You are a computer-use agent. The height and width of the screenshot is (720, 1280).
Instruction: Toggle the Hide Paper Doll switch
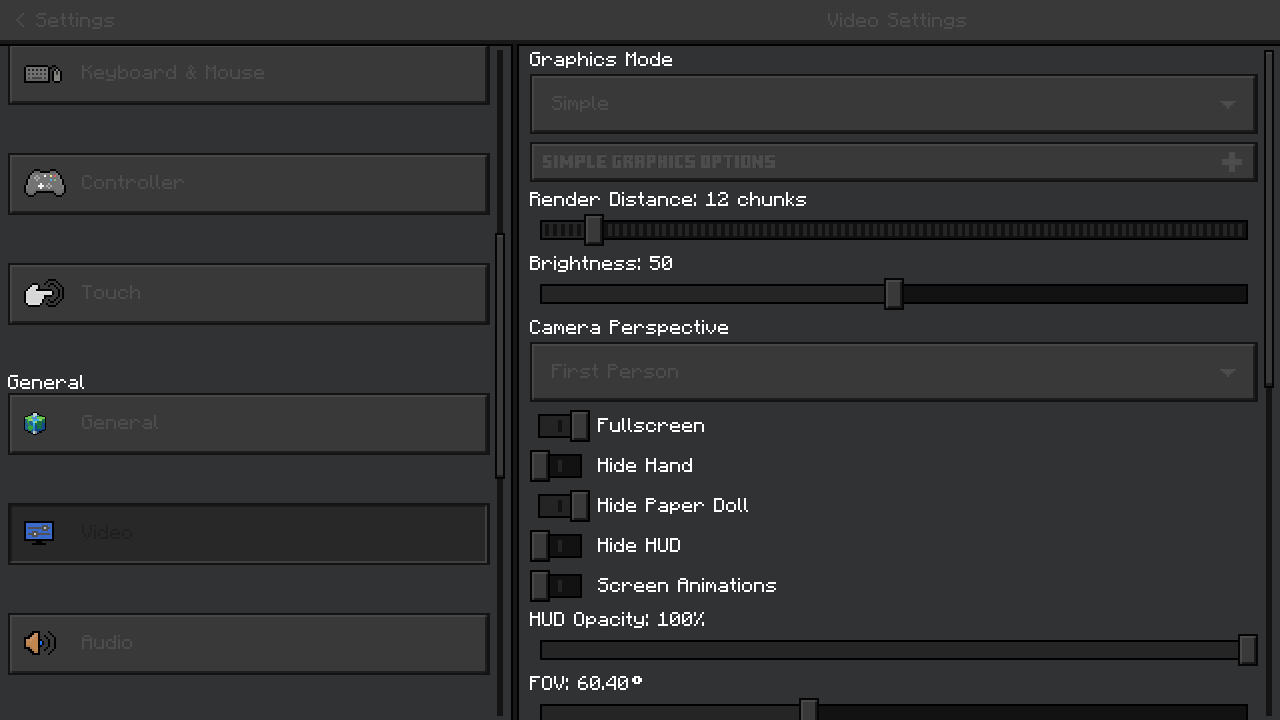click(564, 506)
